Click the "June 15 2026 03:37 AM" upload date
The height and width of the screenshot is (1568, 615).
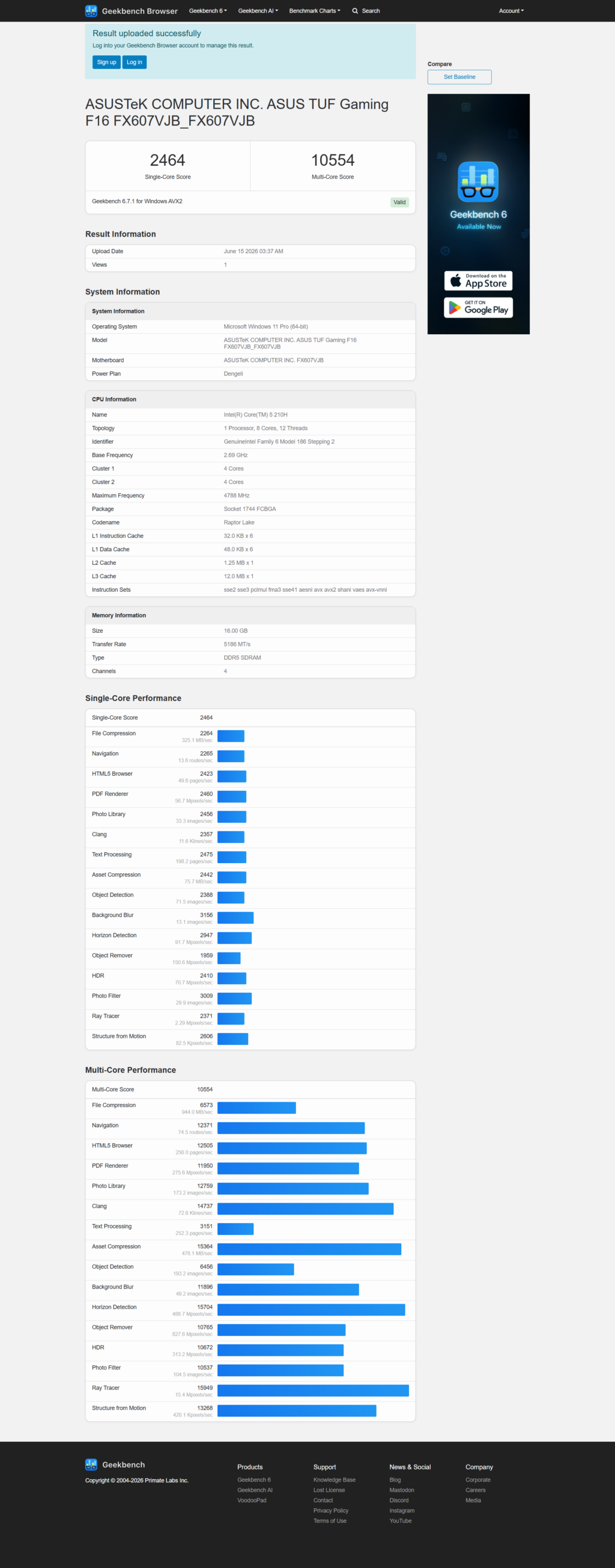(x=253, y=251)
